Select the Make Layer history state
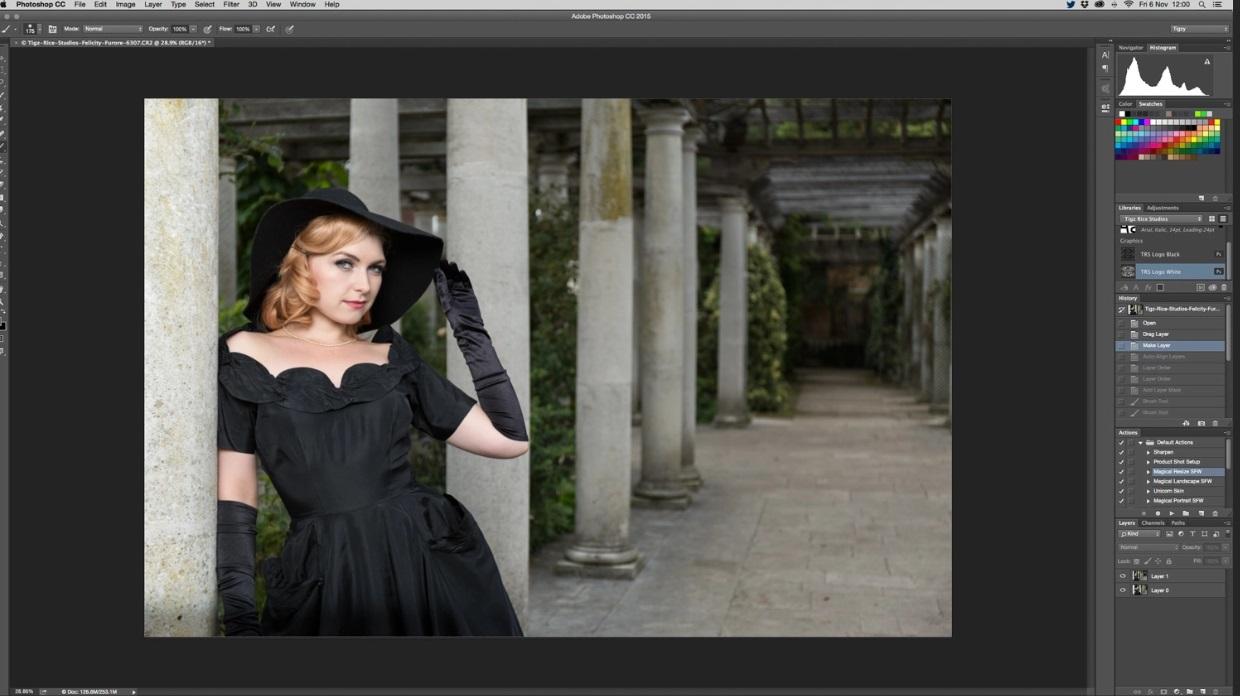The height and width of the screenshot is (696, 1240). point(1170,345)
